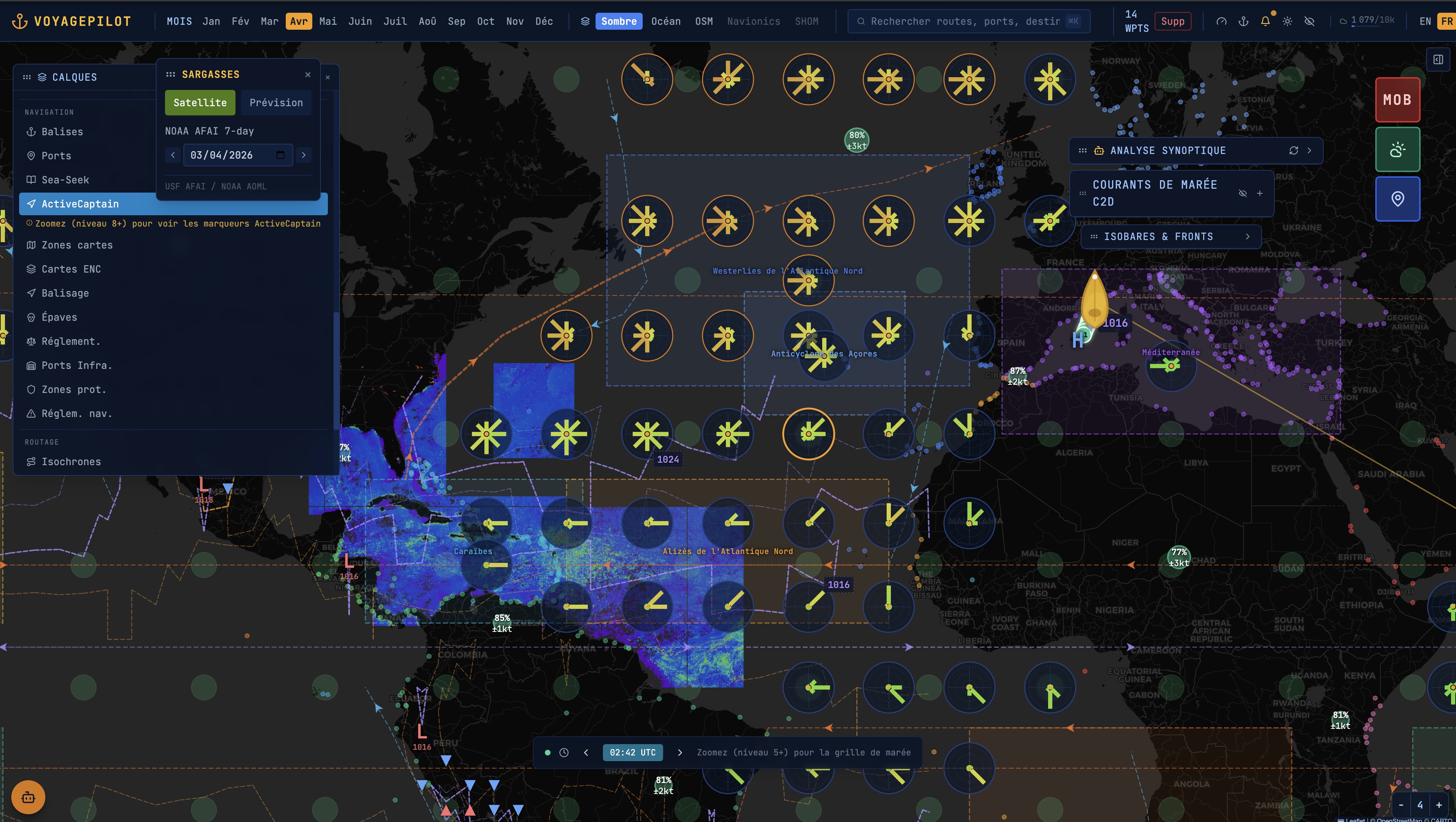The height and width of the screenshot is (822, 1456).
Task: Select the Balises layer icon in Calques panel
Action: click(x=31, y=132)
